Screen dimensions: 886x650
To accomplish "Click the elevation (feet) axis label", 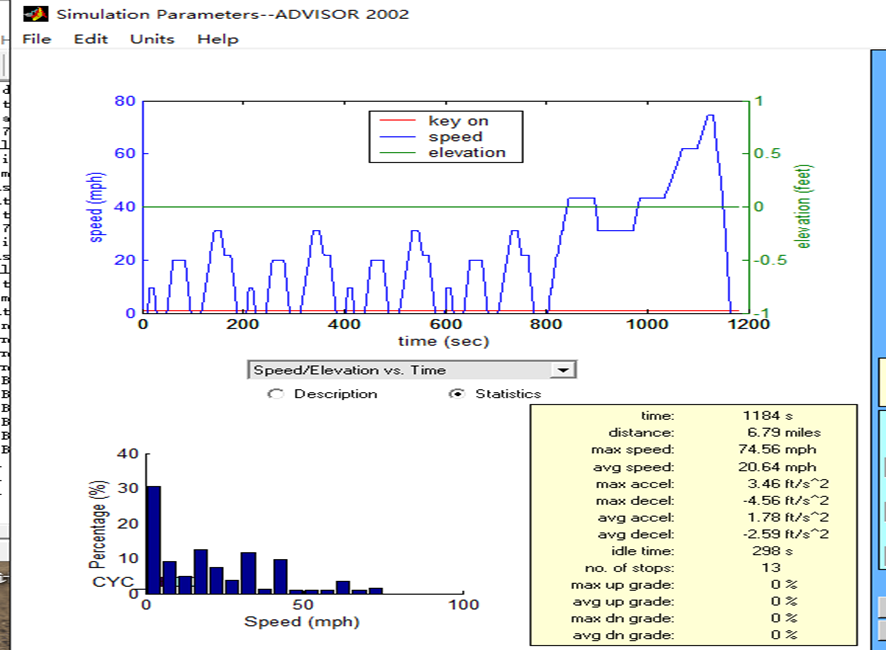I will (802, 207).
